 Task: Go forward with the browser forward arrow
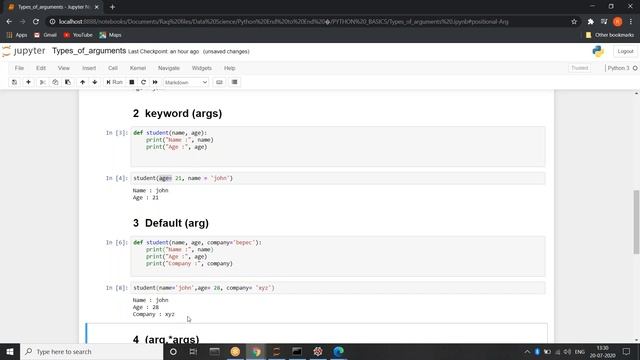pyautogui.click(x=22, y=22)
